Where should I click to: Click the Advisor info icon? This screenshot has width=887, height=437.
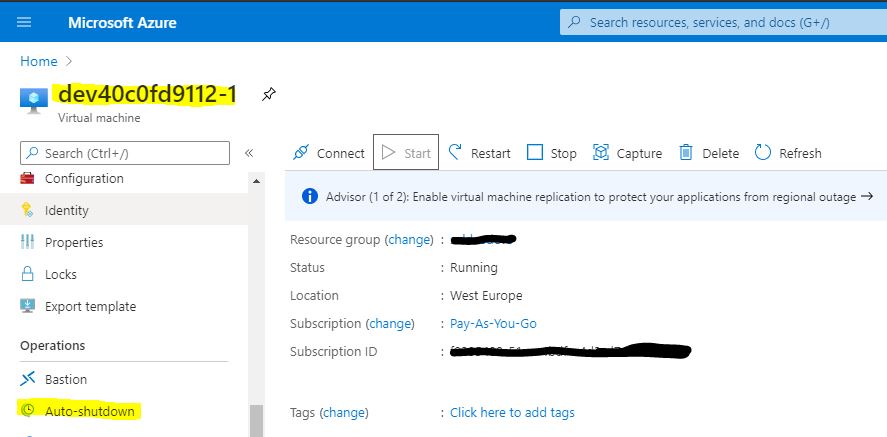click(x=309, y=197)
